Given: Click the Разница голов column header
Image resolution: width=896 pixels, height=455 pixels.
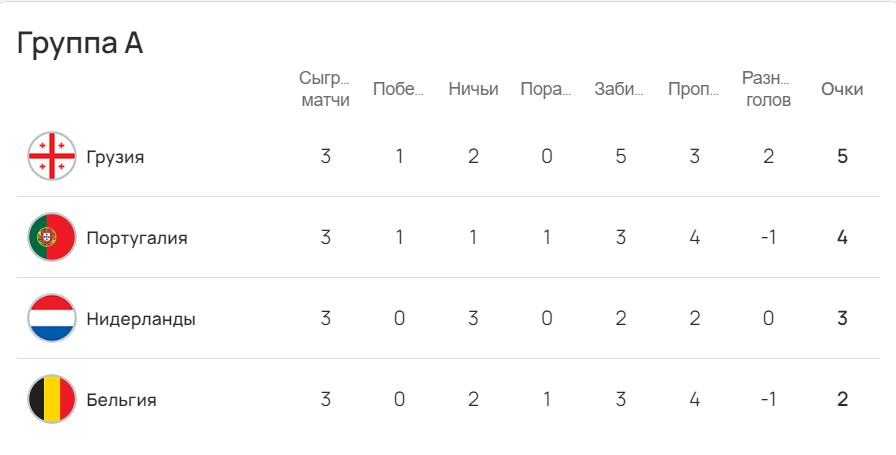Looking at the screenshot, I should (x=767, y=89).
